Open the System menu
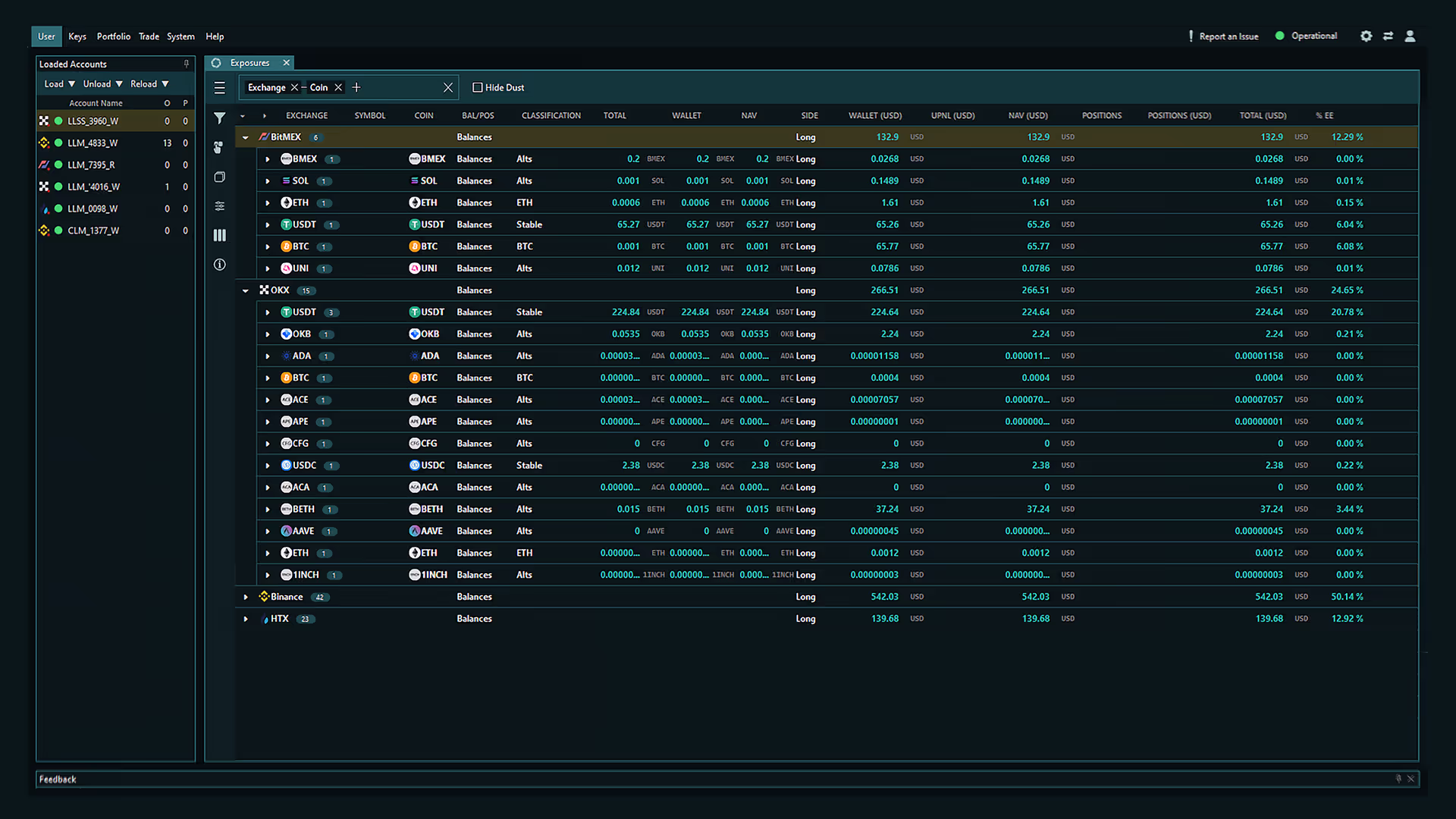Viewport: 1456px width, 819px height. (180, 36)
